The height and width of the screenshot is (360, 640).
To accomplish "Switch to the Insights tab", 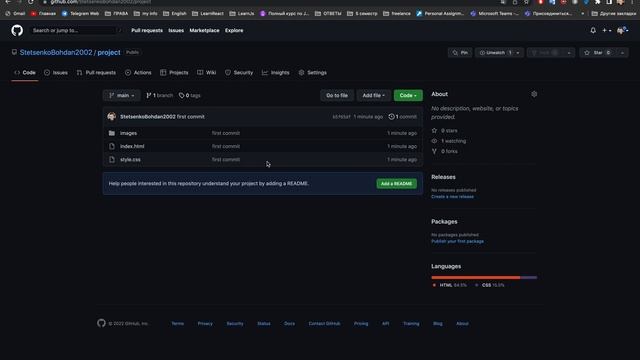I will 276,73.
